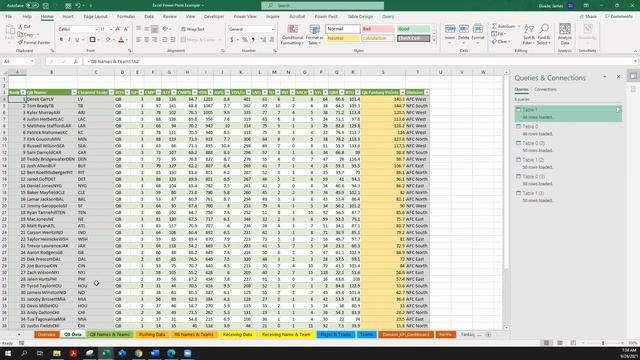
Task: Apply the Good cell style swatch
Action: click(413, 29)
